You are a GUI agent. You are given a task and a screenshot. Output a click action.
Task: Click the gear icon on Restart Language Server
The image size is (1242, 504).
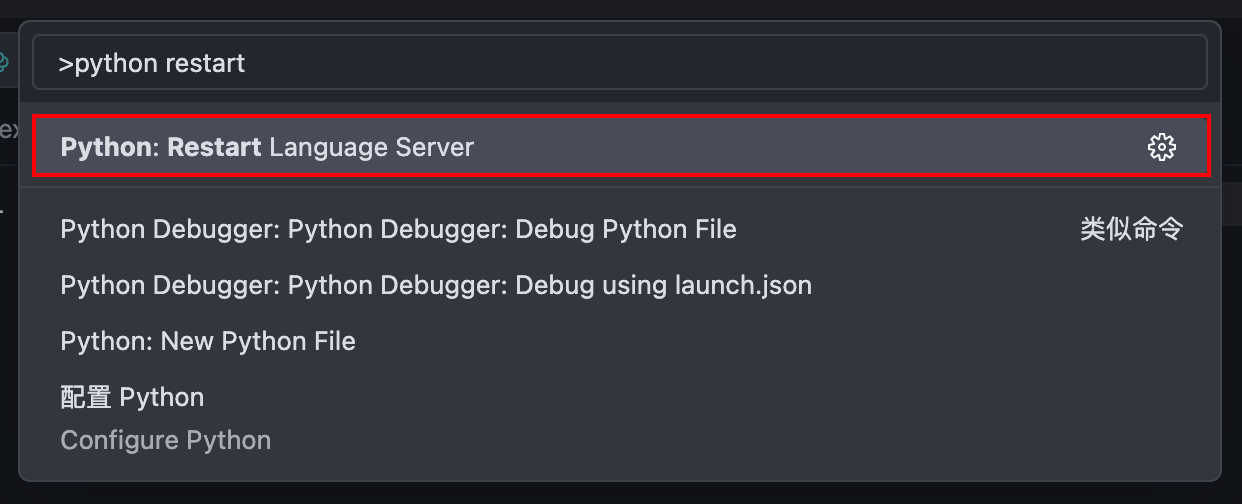(1161, 148)
